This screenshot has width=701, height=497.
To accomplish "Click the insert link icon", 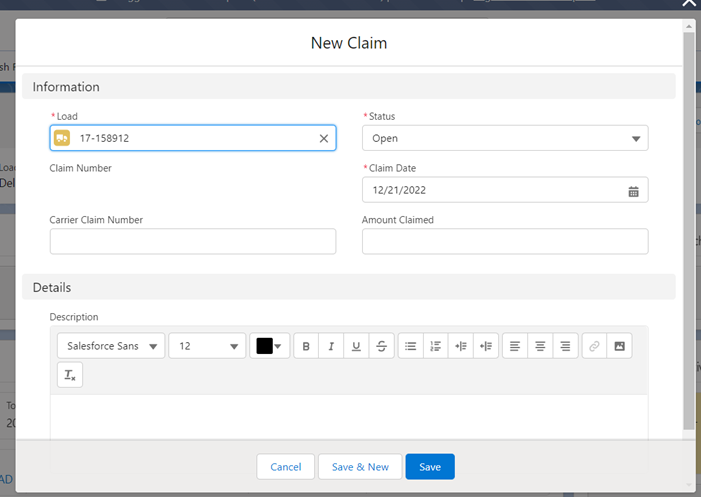I will [594, 346].
